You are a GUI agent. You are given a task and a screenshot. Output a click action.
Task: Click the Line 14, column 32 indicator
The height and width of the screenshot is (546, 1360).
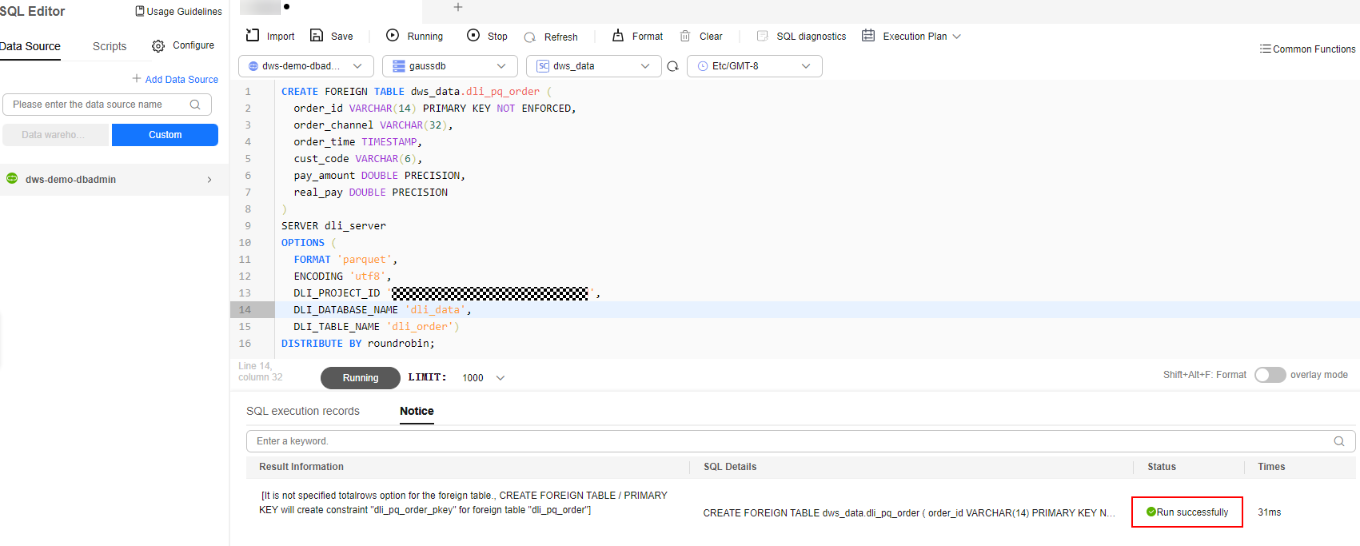[260, 371]
